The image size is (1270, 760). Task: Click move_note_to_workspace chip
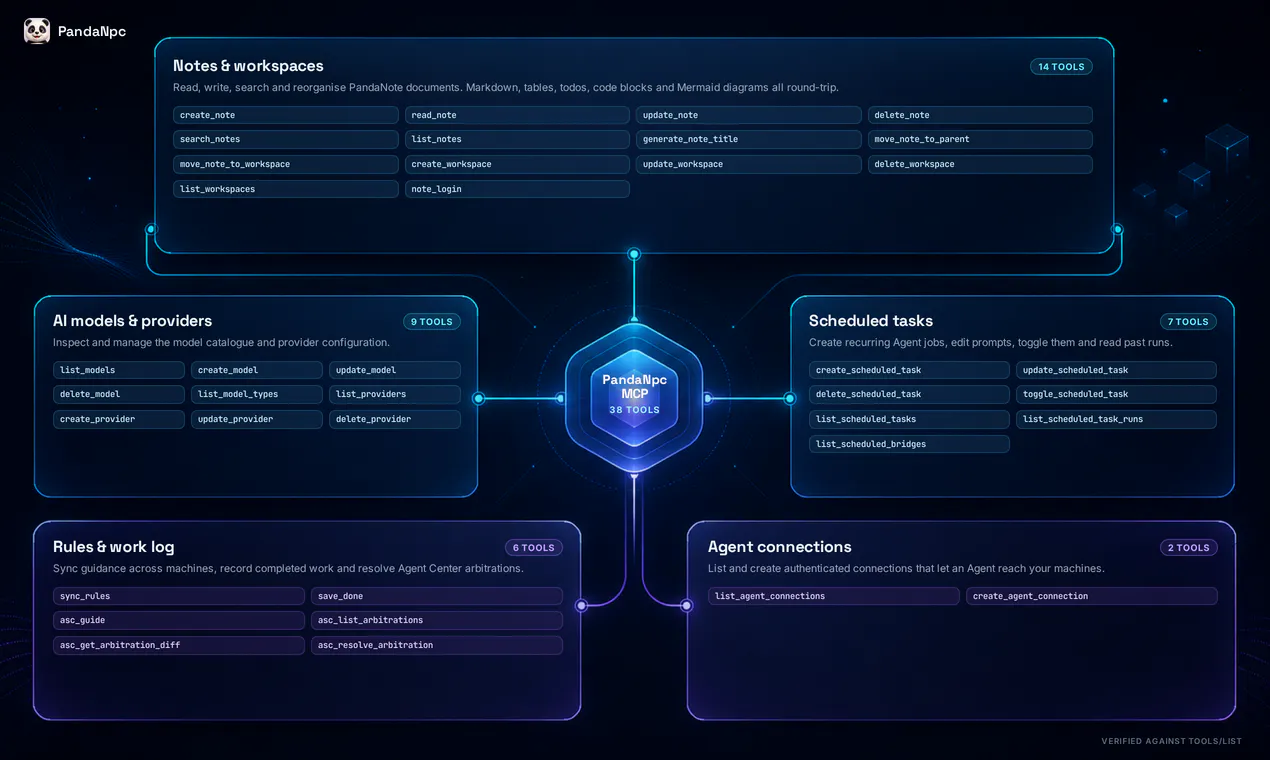286,164
